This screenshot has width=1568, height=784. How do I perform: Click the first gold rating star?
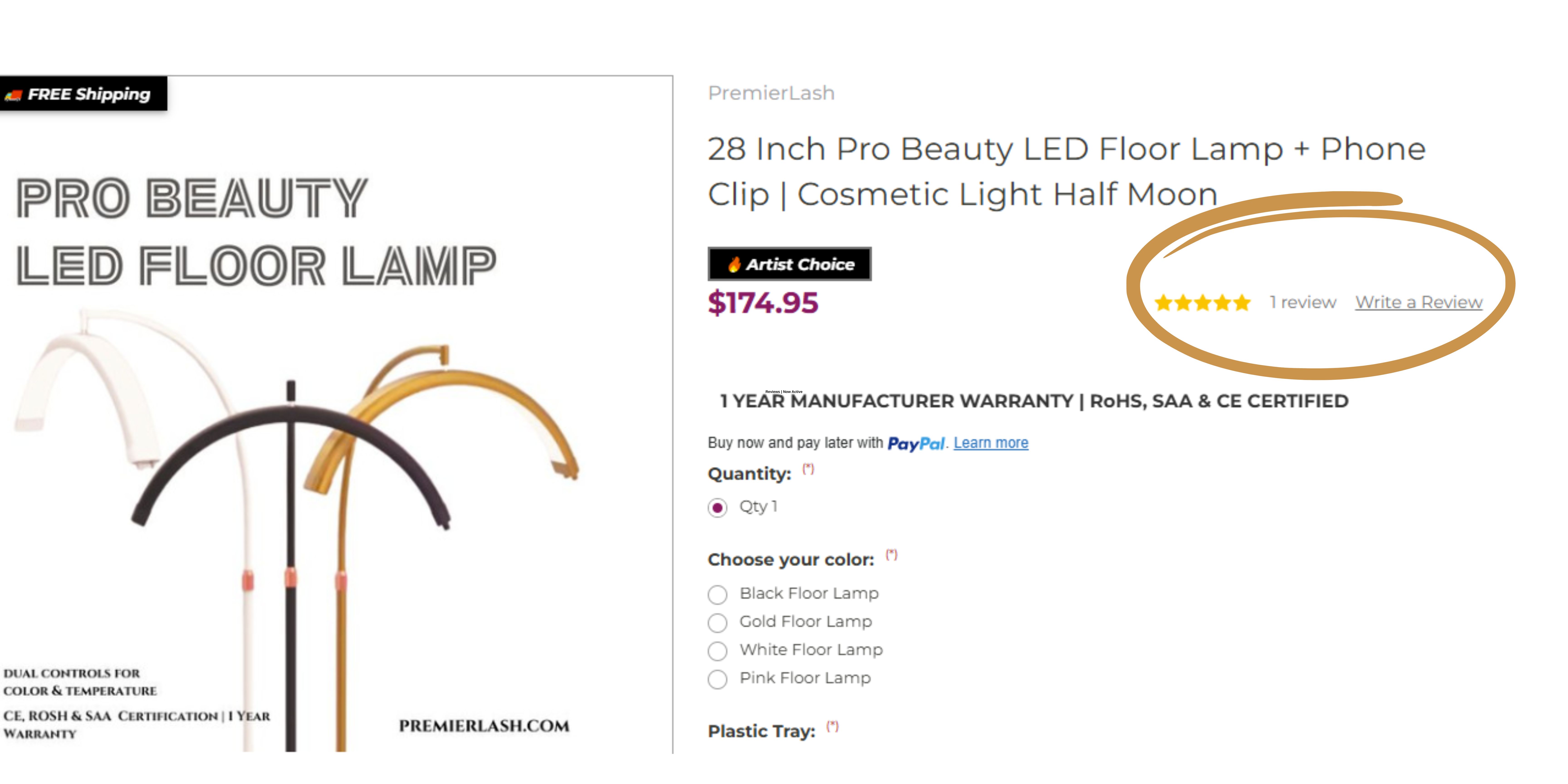click(1163, 303)
